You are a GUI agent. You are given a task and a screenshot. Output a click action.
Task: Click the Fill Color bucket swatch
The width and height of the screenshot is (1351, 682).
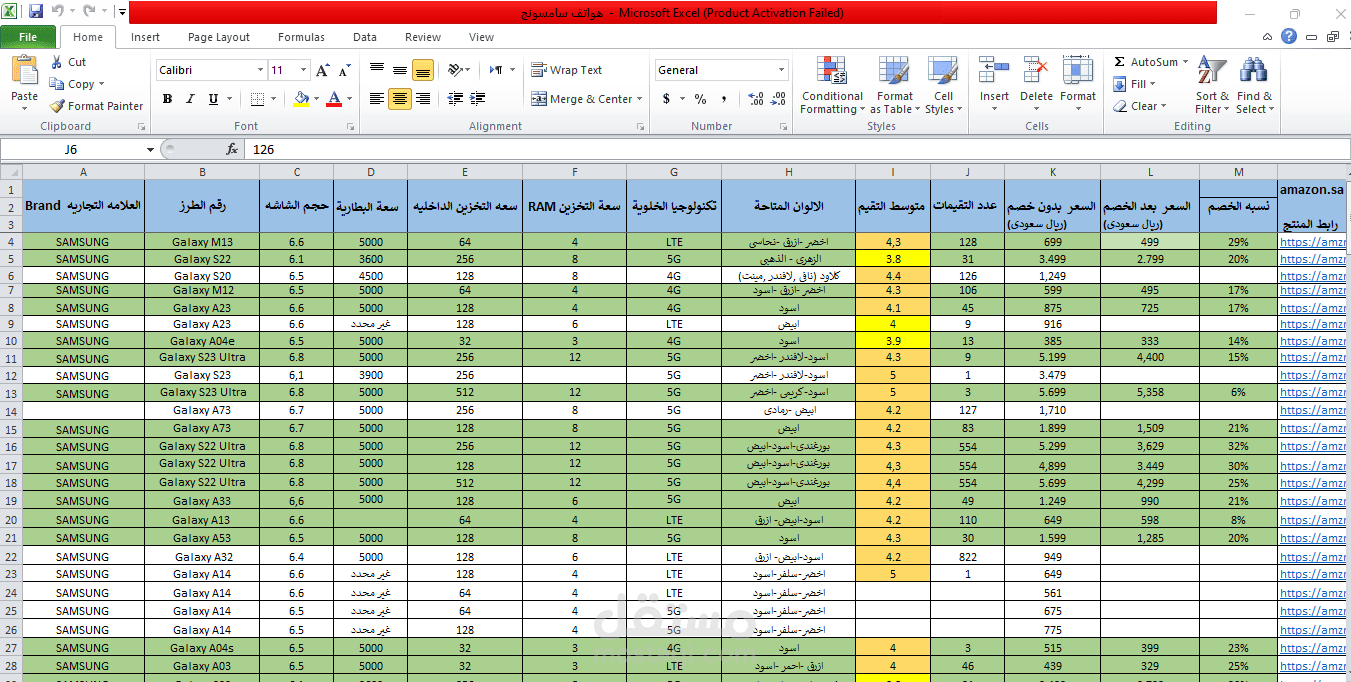pos(302,99)
